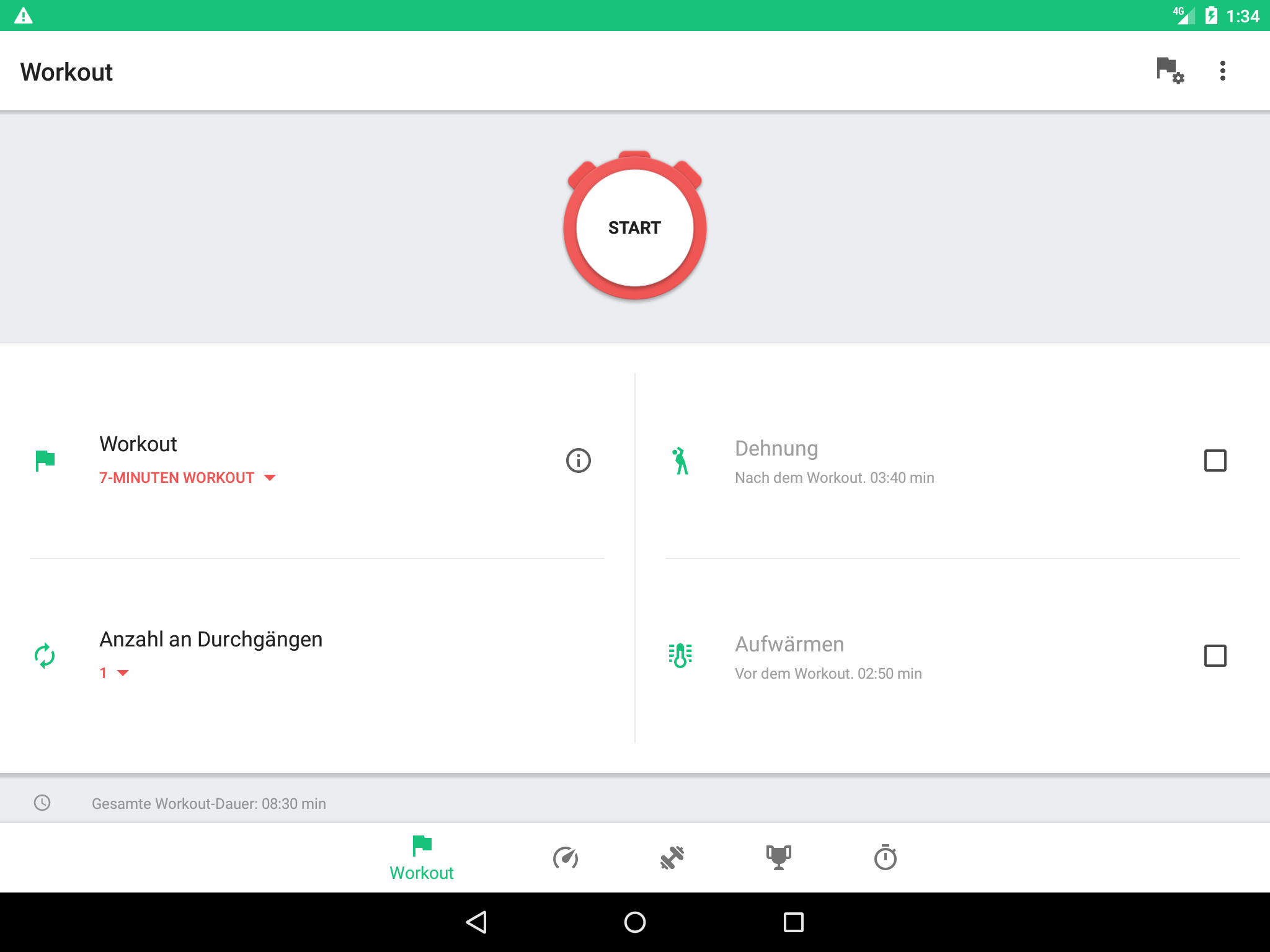Click the Aufwärmen label text

(789, 644)
